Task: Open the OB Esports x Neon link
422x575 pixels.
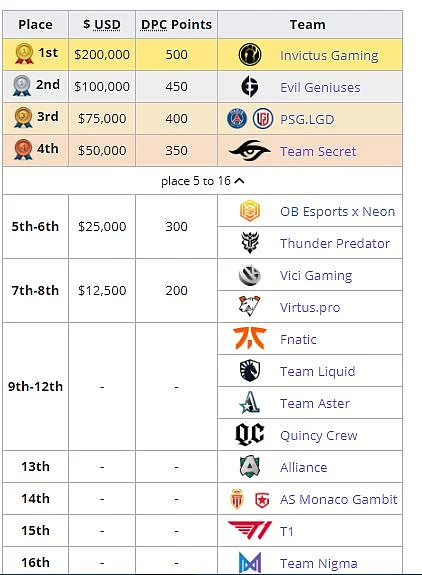Action: [x=337, y=212]
